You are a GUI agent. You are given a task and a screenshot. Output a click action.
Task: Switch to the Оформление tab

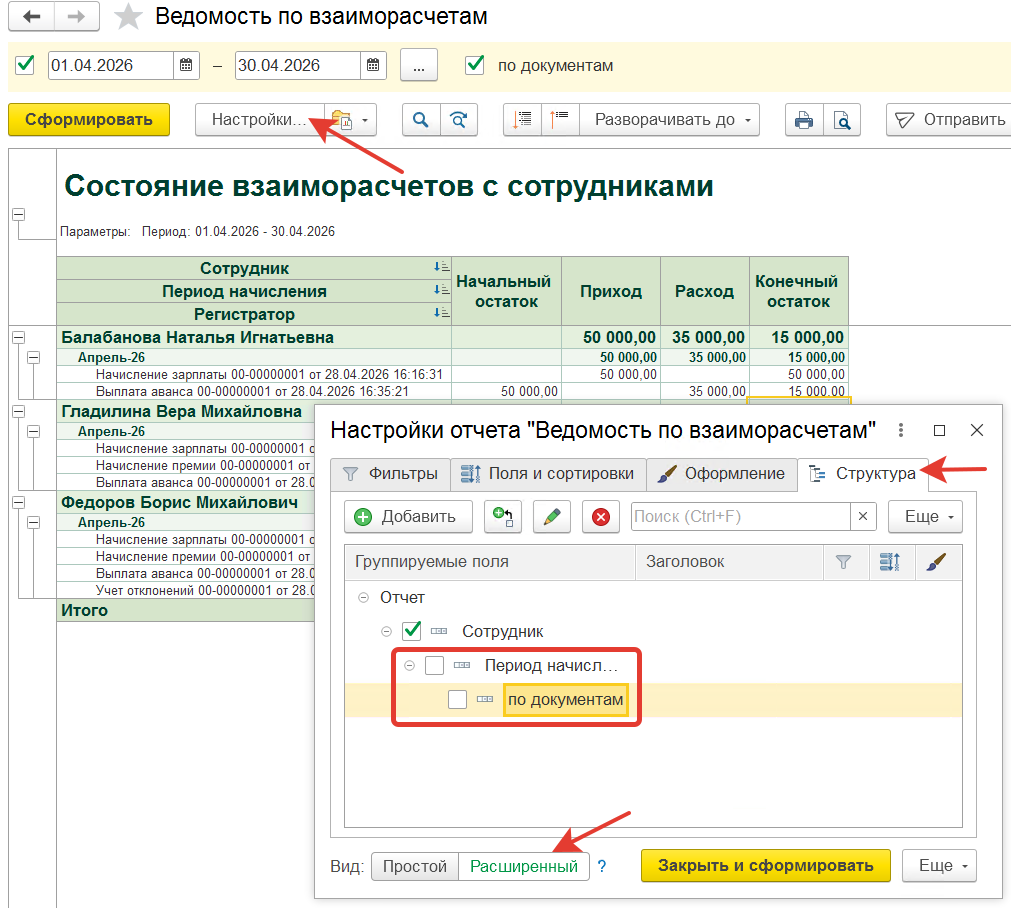click(x=721, y=474)
